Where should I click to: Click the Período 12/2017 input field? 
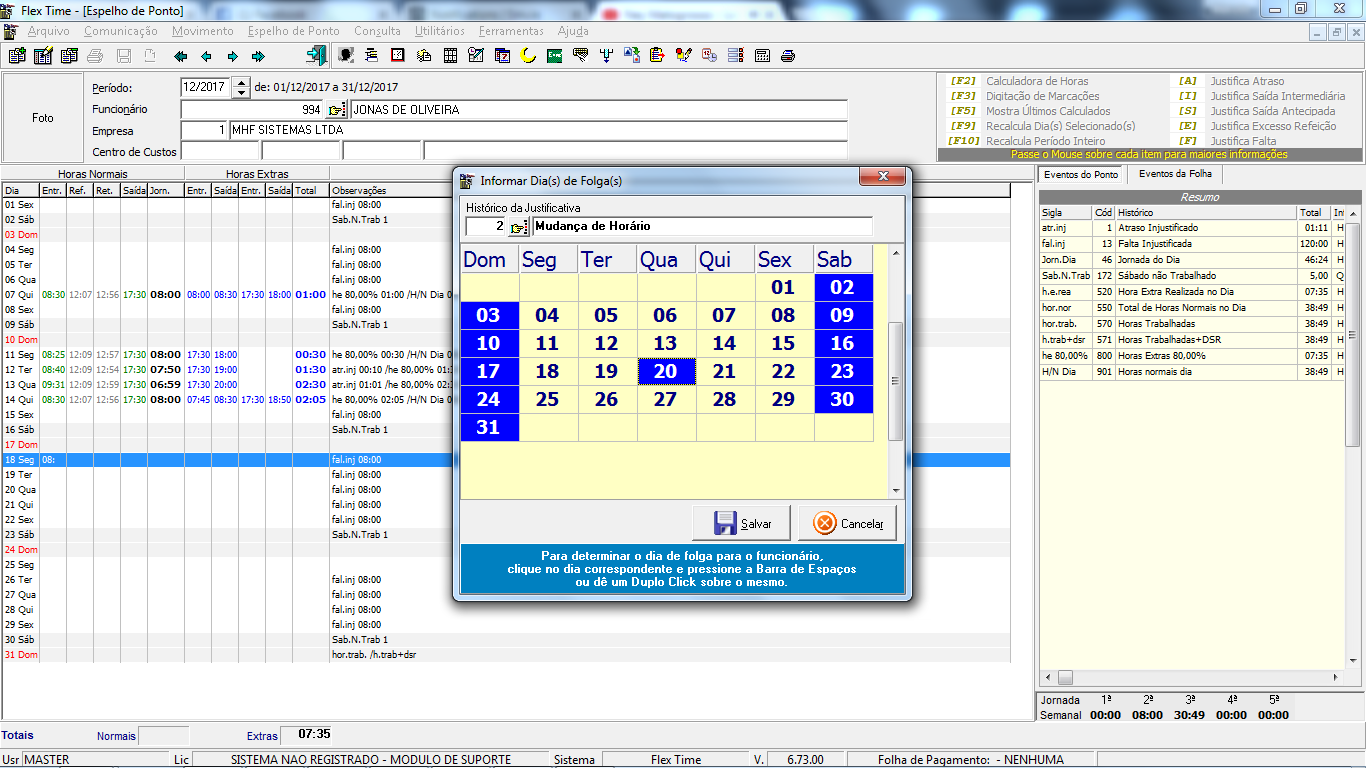206,87
